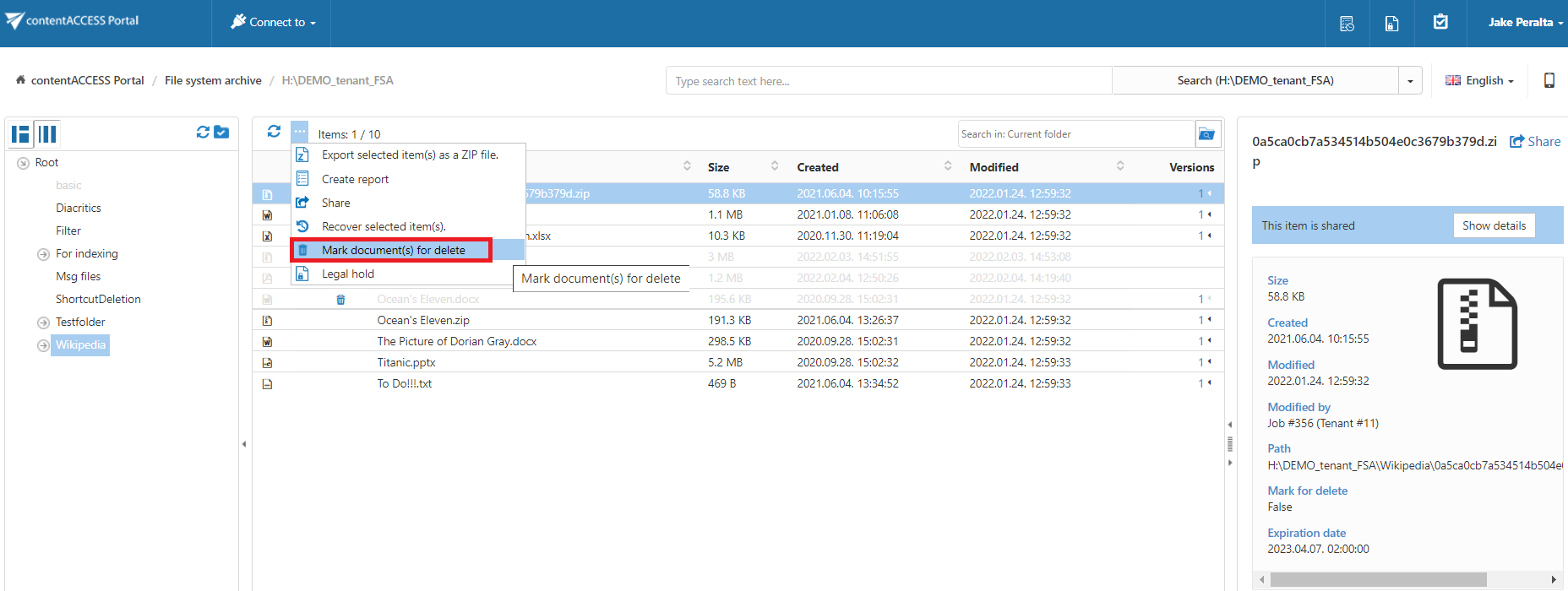Image resolution: width=1568 pixels, height=591 pixels.
Task: Open the clipboard checkmark tasks icon in header
Action: (x=1440, y=23)
